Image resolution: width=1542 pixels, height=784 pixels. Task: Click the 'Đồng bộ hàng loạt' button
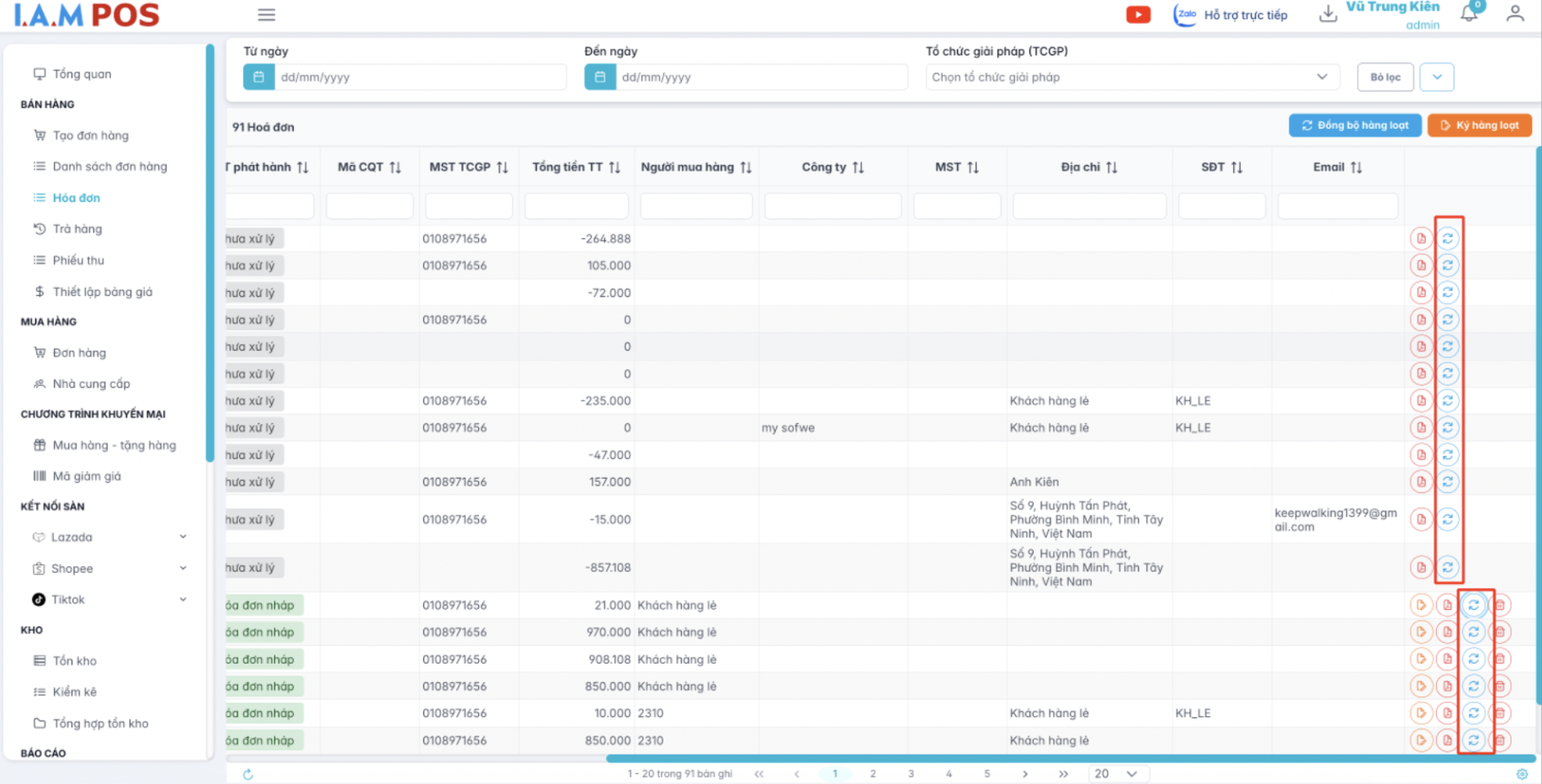tap(1354, 125)
